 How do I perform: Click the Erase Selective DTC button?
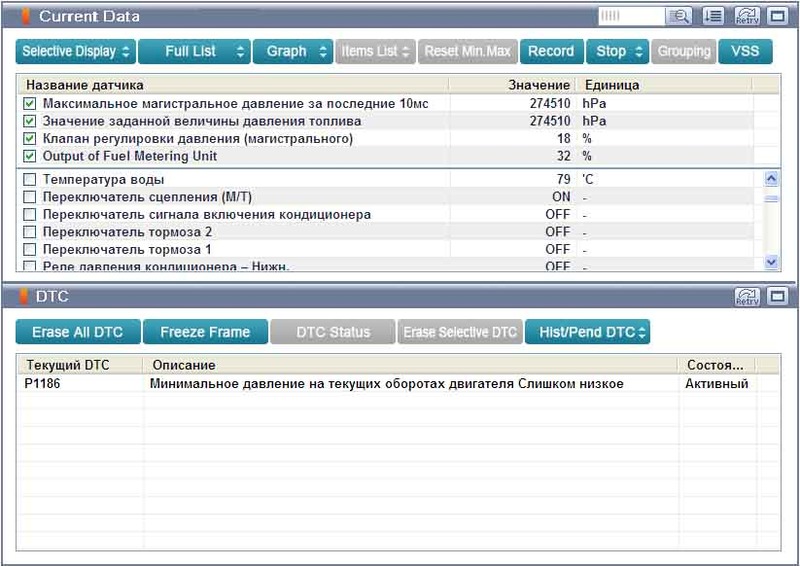pyautogui.click(x=460, y=332)
